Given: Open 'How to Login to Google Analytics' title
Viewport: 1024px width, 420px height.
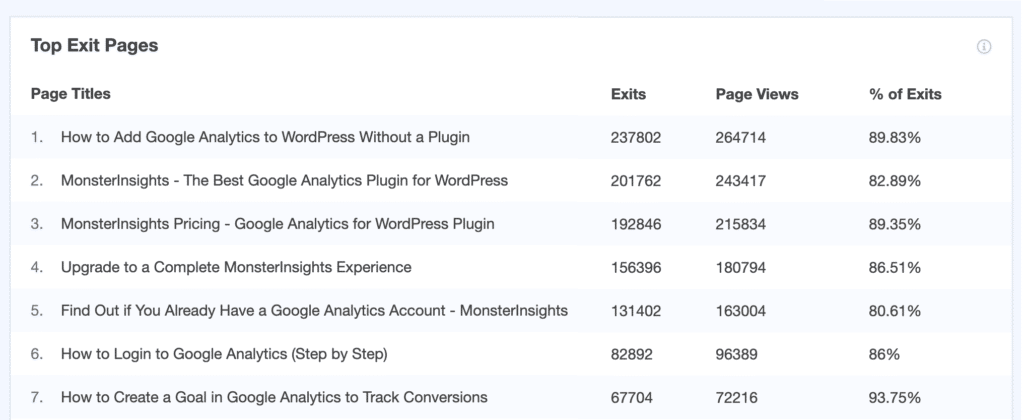Looking at the screenshot, I should [x=224, y=354].
